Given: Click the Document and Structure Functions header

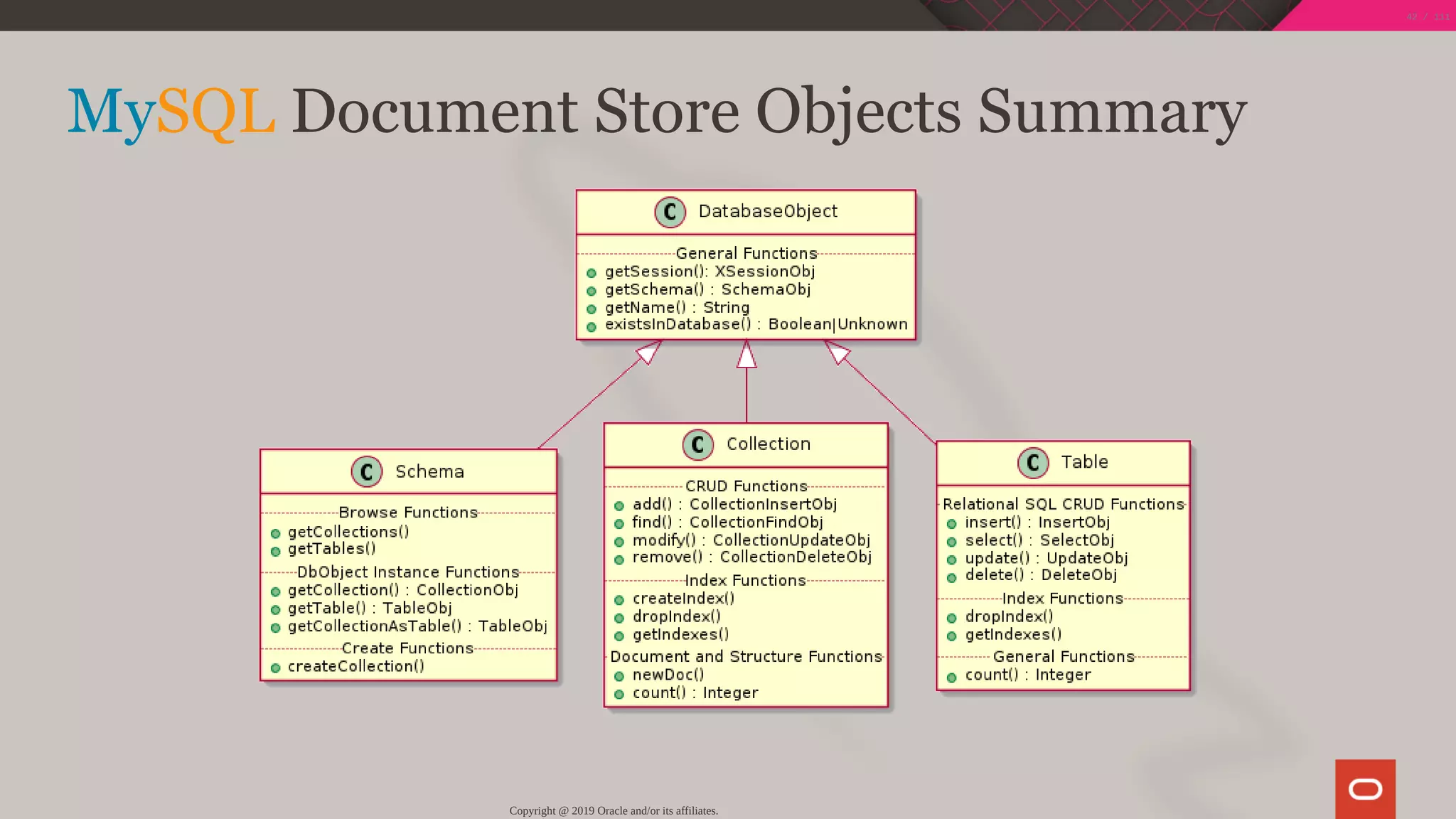Looking at the screenshot, I should pyautogui.click(x=746, y=657).
